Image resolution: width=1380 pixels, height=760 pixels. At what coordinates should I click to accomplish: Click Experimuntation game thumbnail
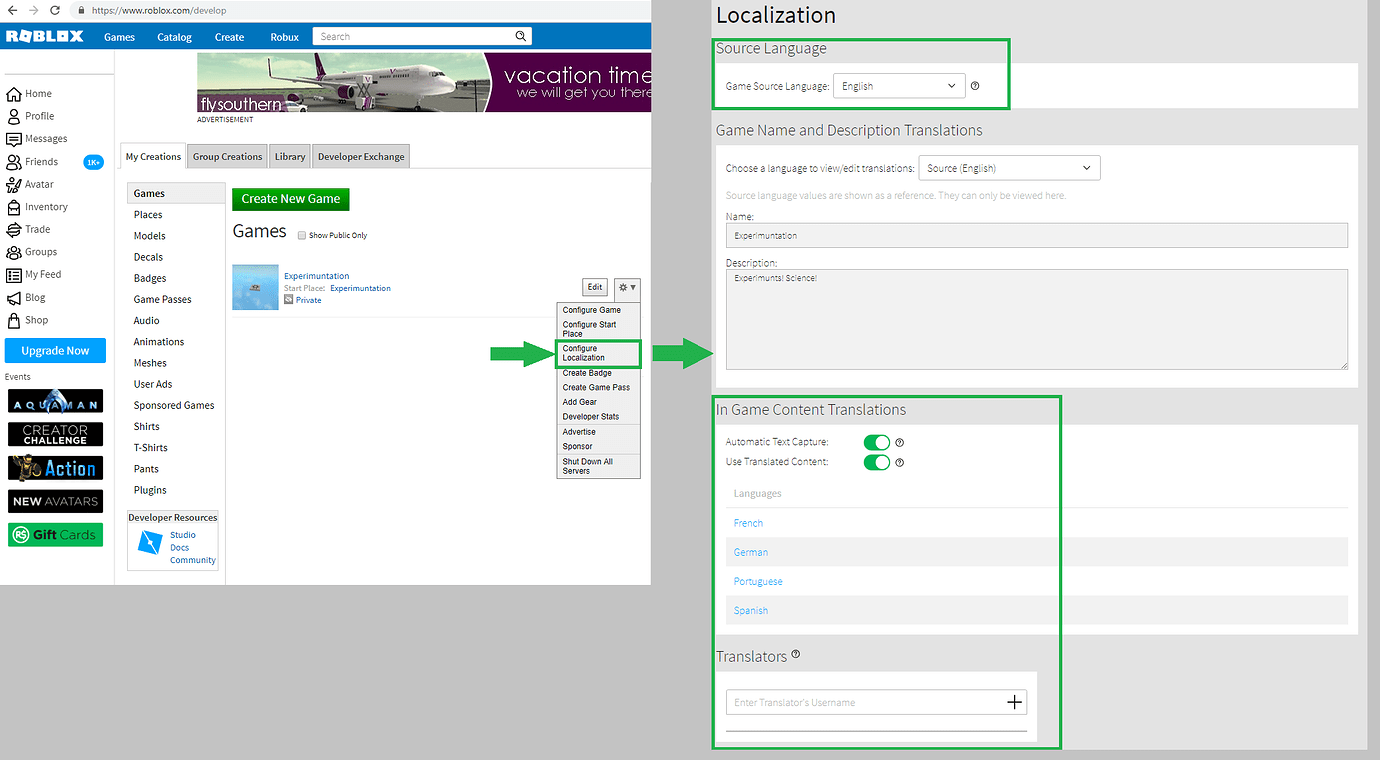255,287
